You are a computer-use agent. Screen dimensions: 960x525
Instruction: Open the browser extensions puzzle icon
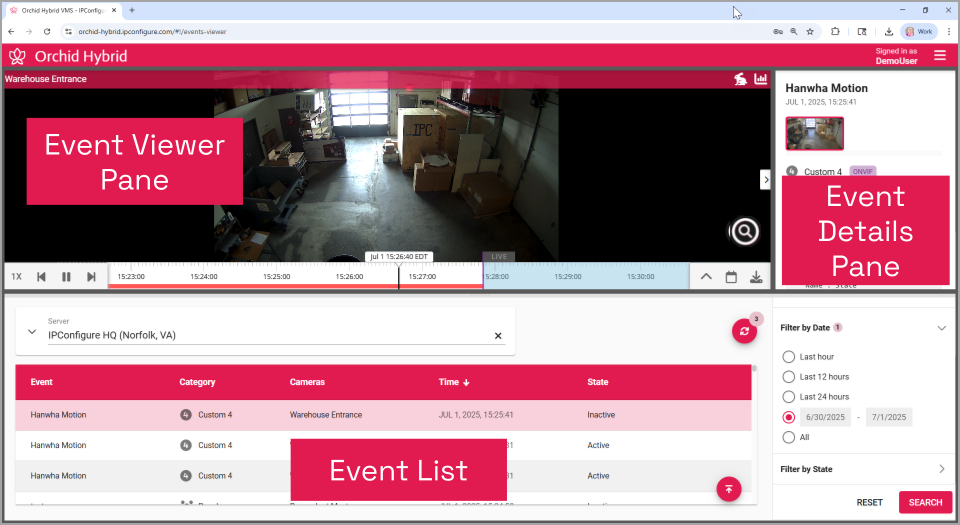coord(835,31)
